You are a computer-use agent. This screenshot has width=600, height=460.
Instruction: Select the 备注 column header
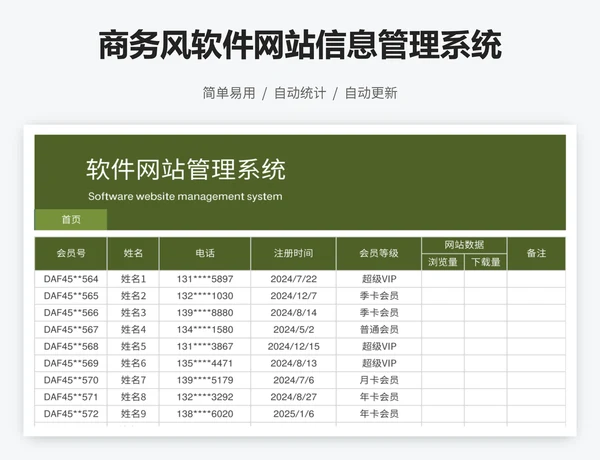click(x=536, y=253)
